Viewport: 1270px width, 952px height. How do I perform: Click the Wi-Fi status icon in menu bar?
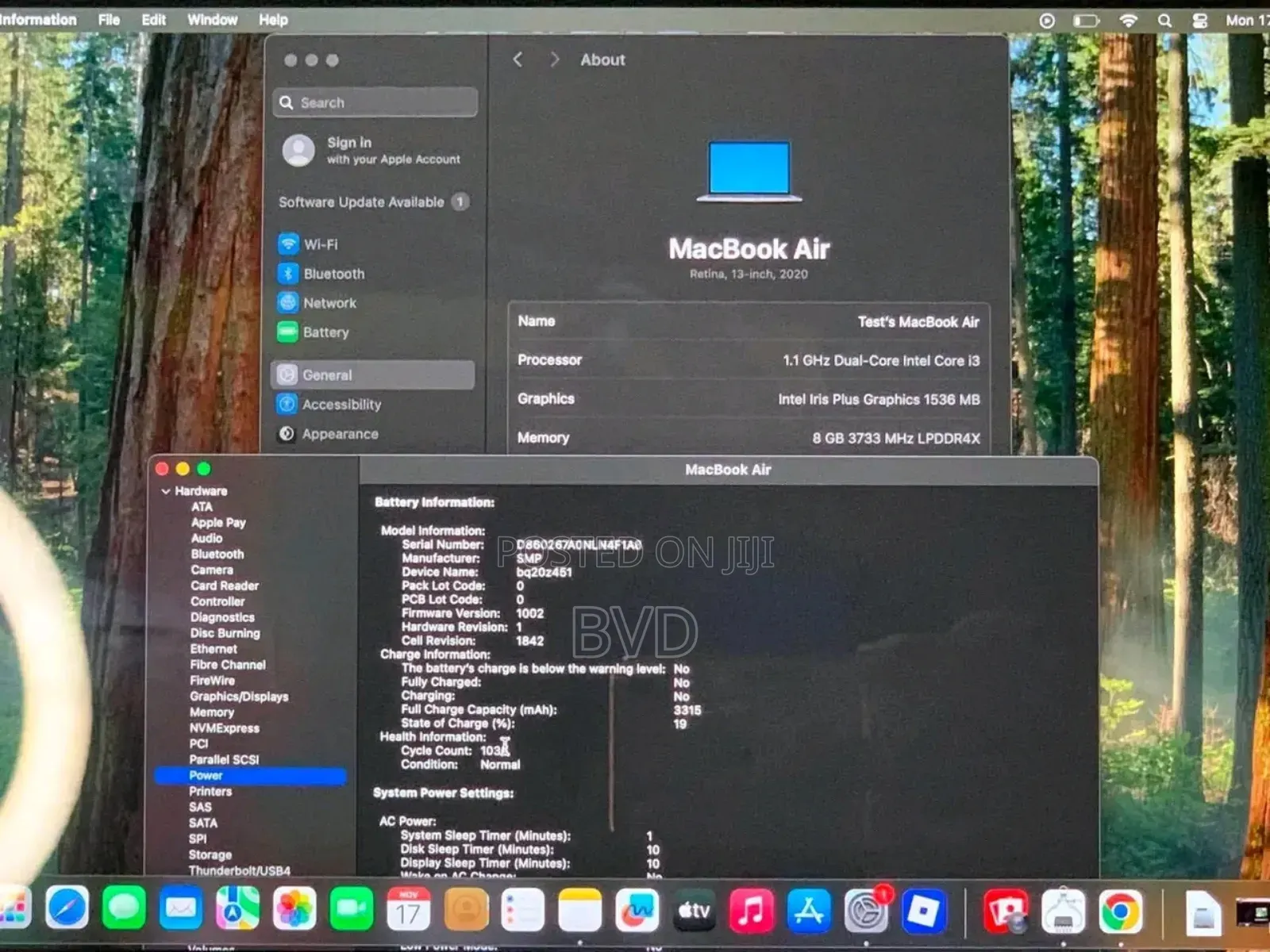[x=1128, y=21]
